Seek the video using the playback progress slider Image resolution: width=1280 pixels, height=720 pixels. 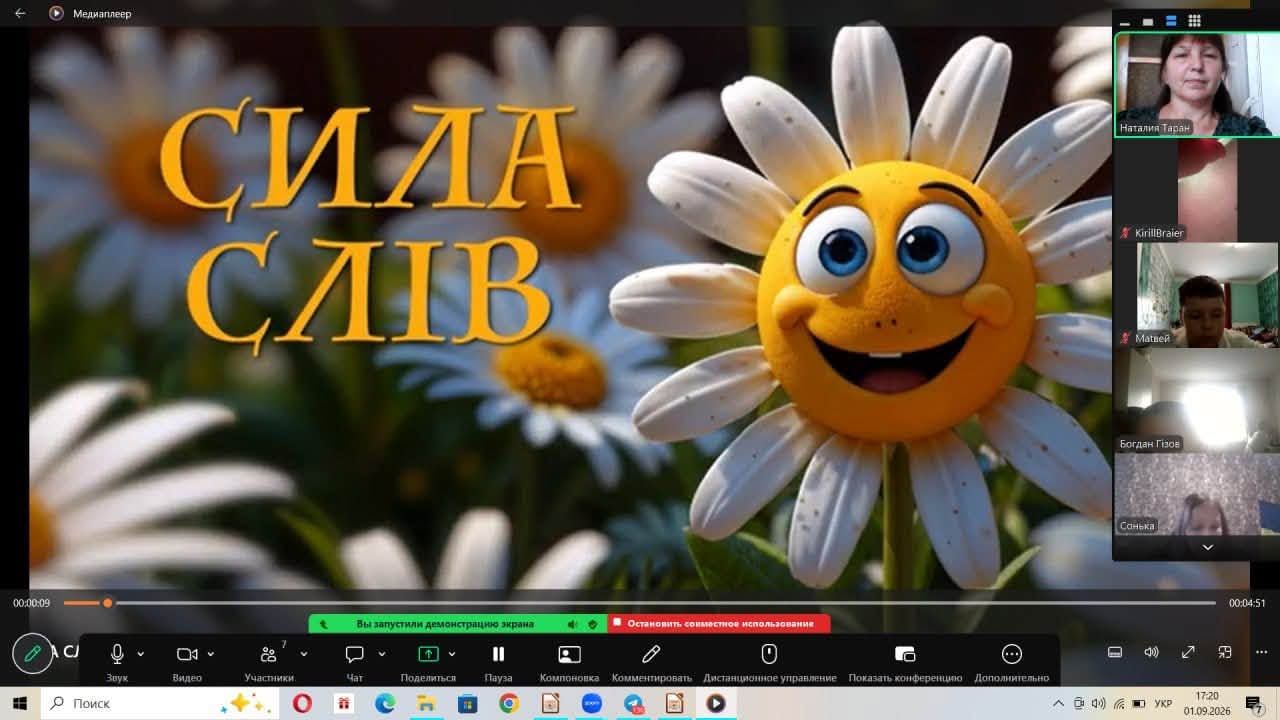click(640, 603)
